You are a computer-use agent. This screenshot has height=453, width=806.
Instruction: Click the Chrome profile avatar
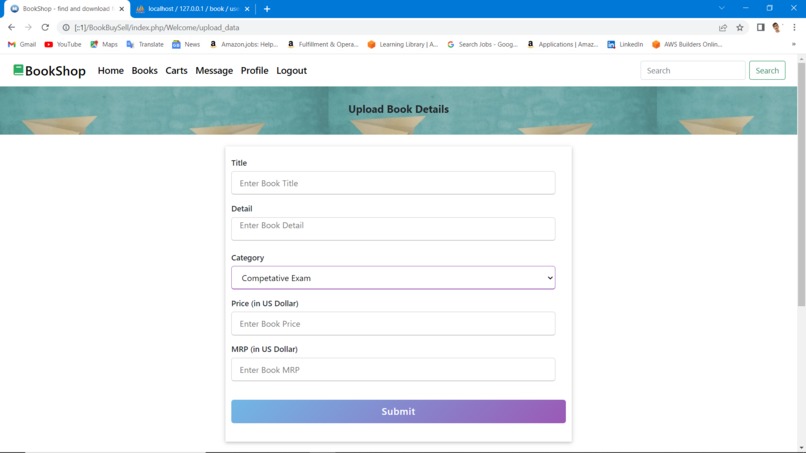click(x=776, y=27)
